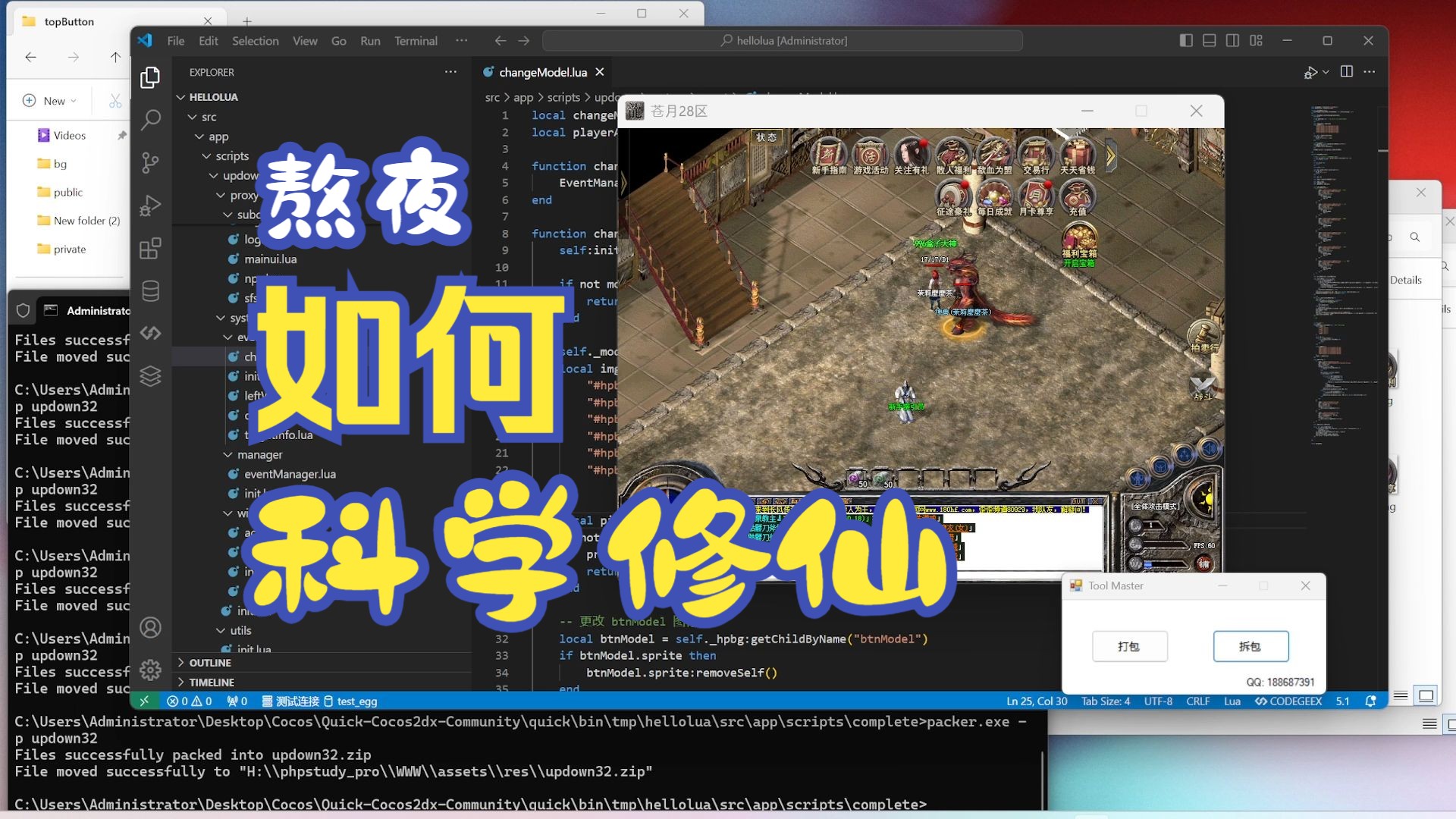Viewport: 1456px width, 819px height.
Task: Open 充值 icon in the game
Action: point(1077,199)
